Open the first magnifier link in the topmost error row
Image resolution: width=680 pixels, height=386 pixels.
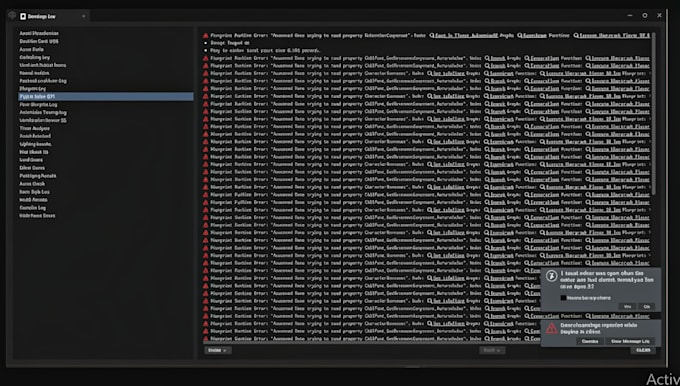pos(464,36)
